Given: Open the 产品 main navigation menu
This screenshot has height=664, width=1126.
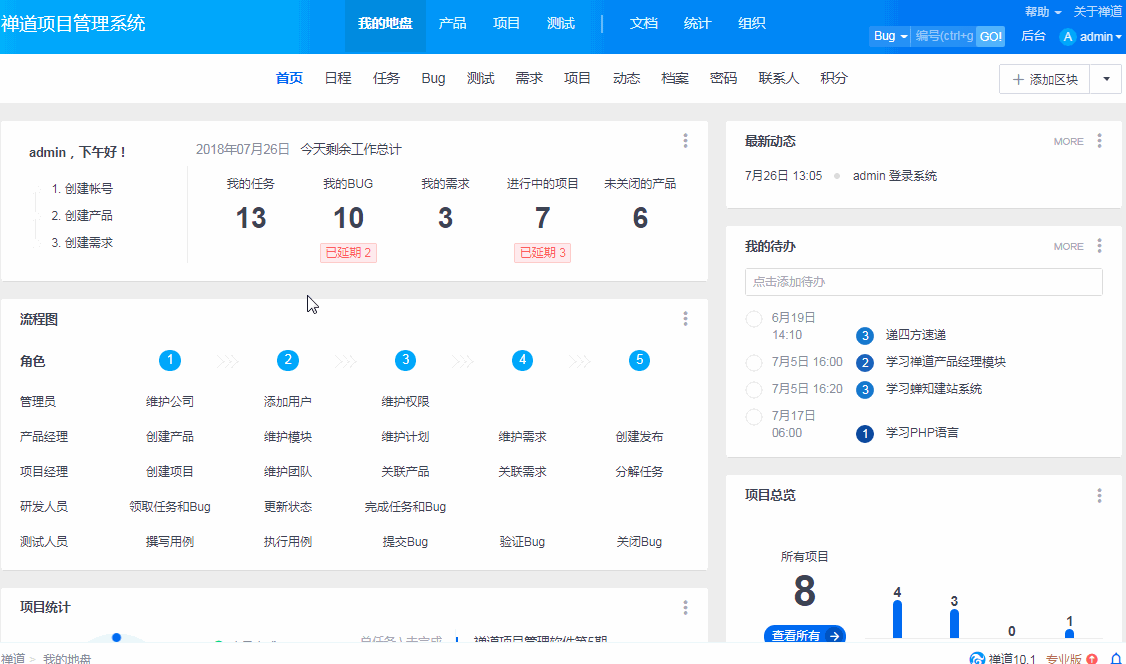Looking at the screenshot, I should (x=452, y=23).
